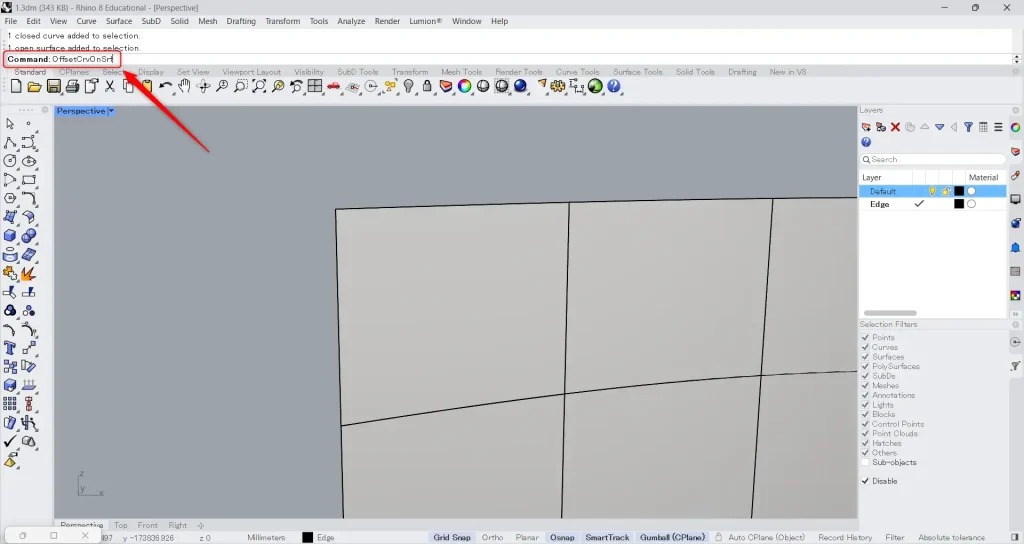Click the down arrow move-layer icon

939,127
